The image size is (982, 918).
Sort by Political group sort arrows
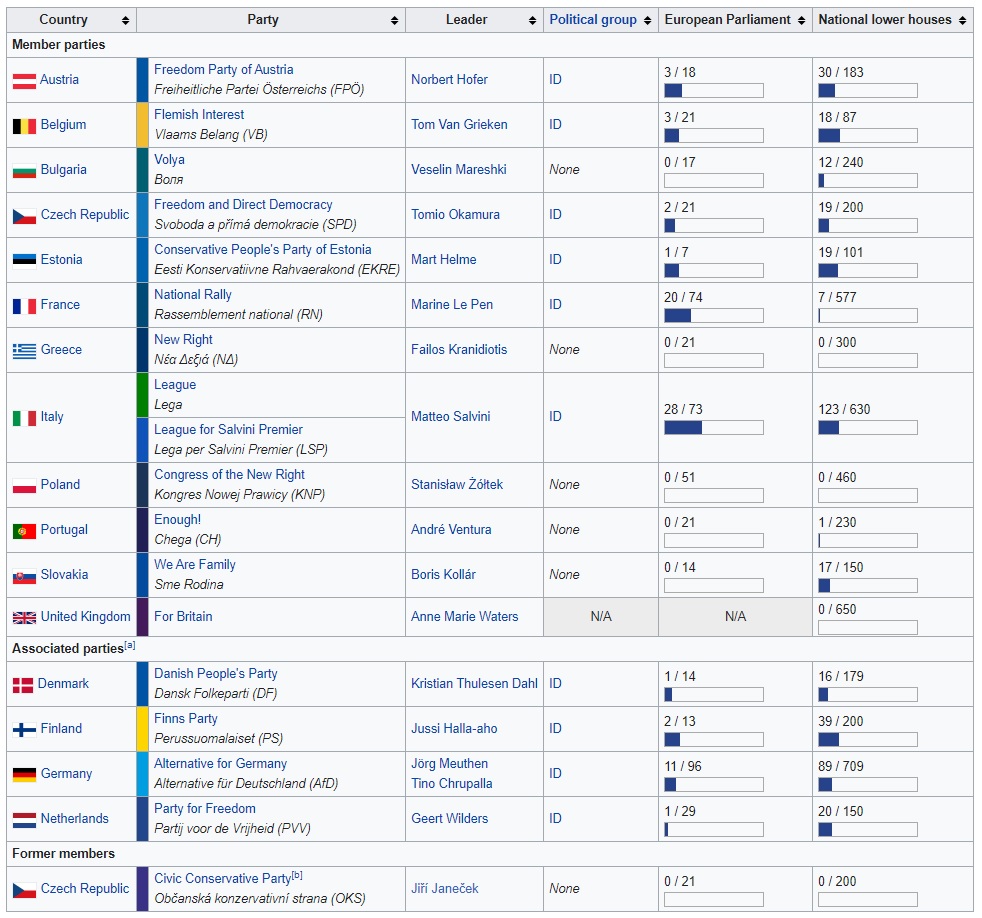tap(648, 21)
